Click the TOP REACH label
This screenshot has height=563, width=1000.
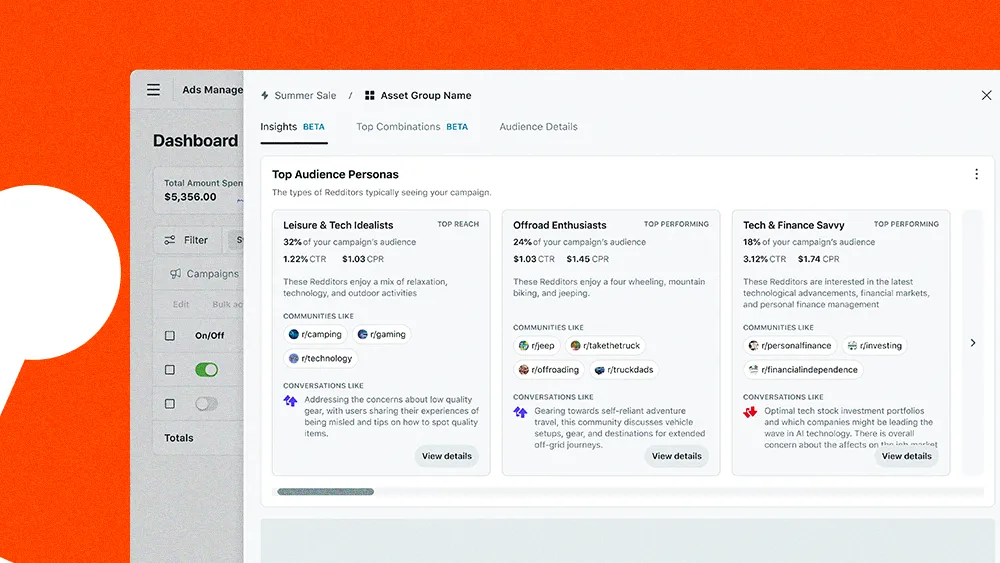(x=458, y=224)
